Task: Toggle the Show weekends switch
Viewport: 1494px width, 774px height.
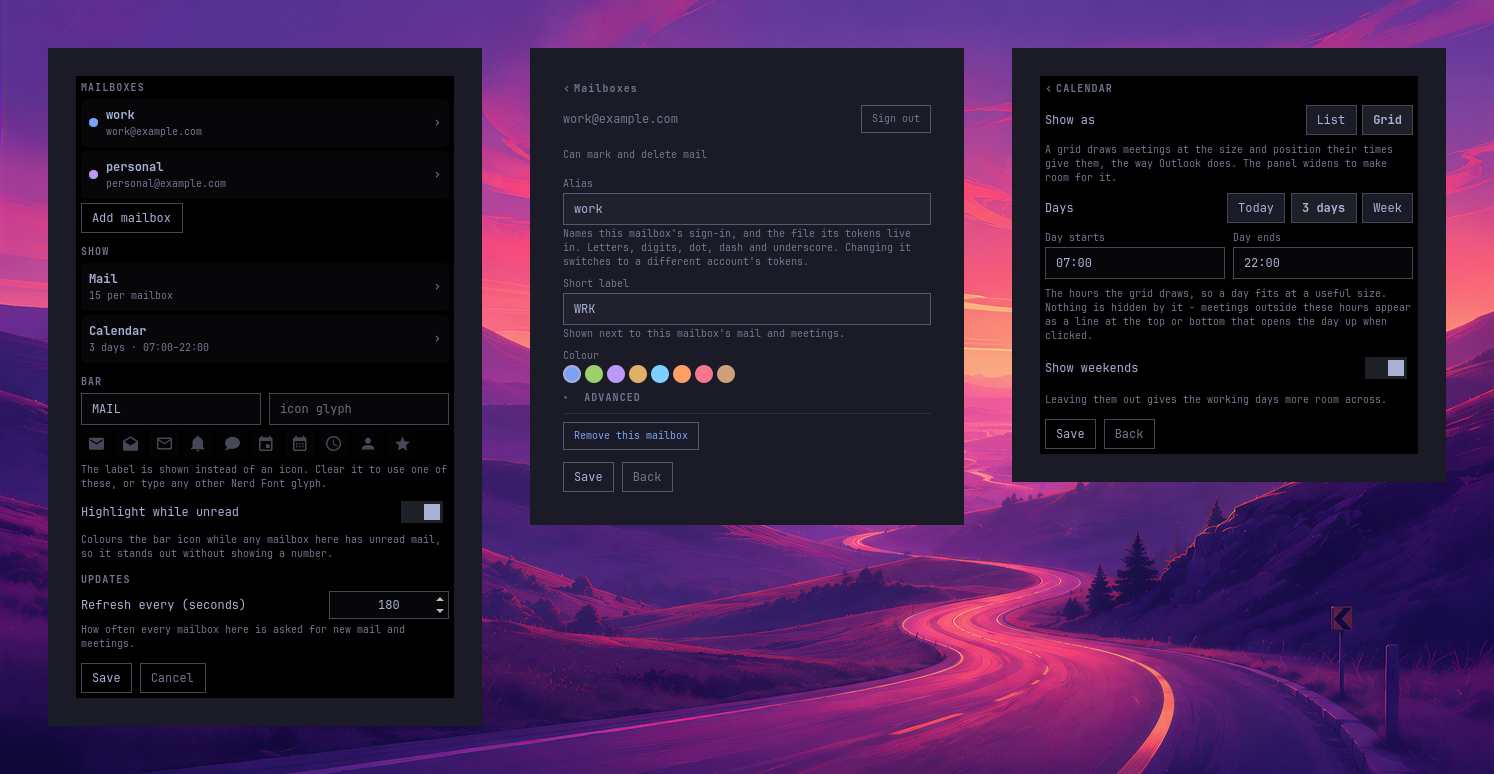Action: (1386, 368)
